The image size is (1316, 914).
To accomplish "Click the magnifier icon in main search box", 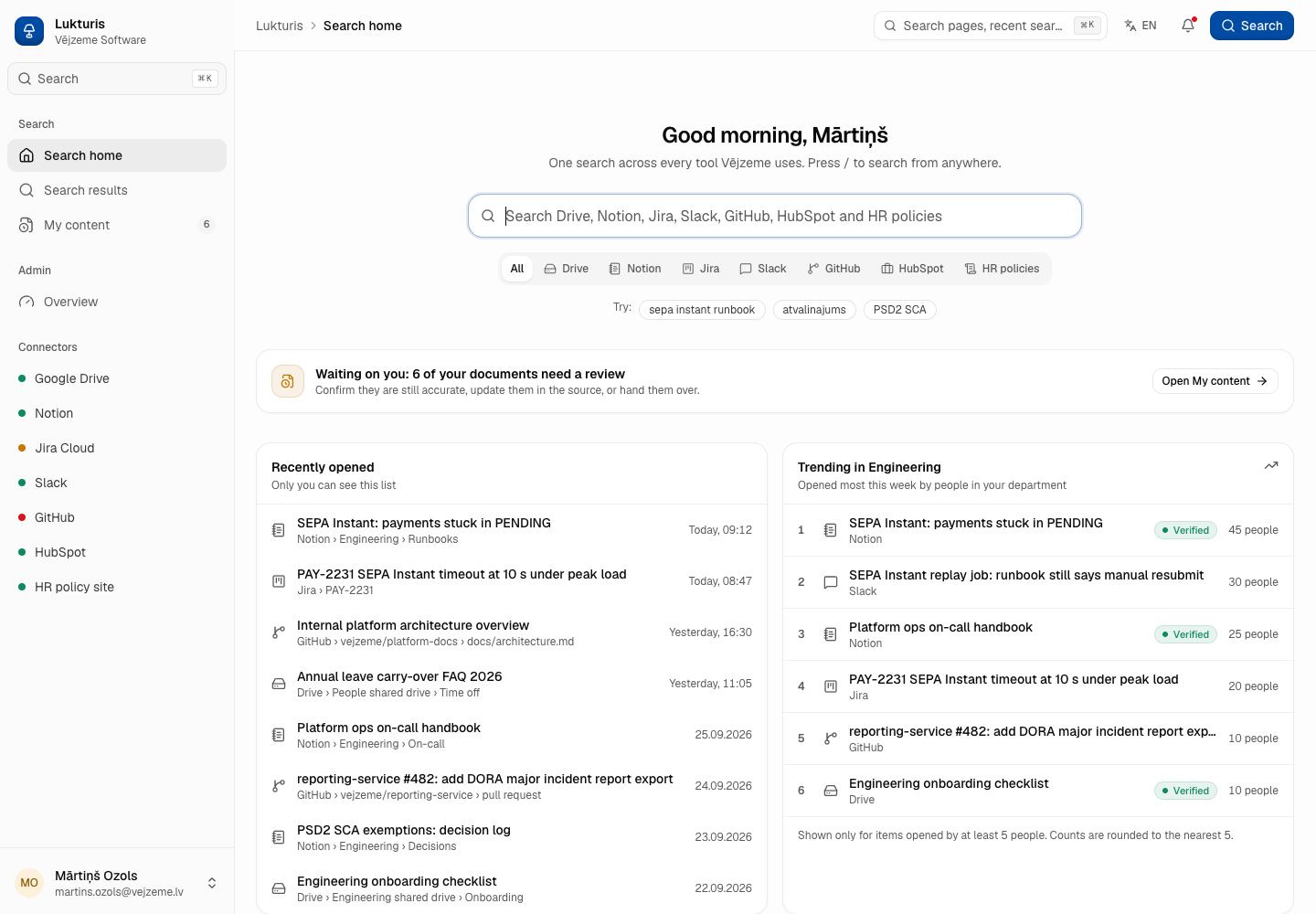I will (x=488, y=216).
